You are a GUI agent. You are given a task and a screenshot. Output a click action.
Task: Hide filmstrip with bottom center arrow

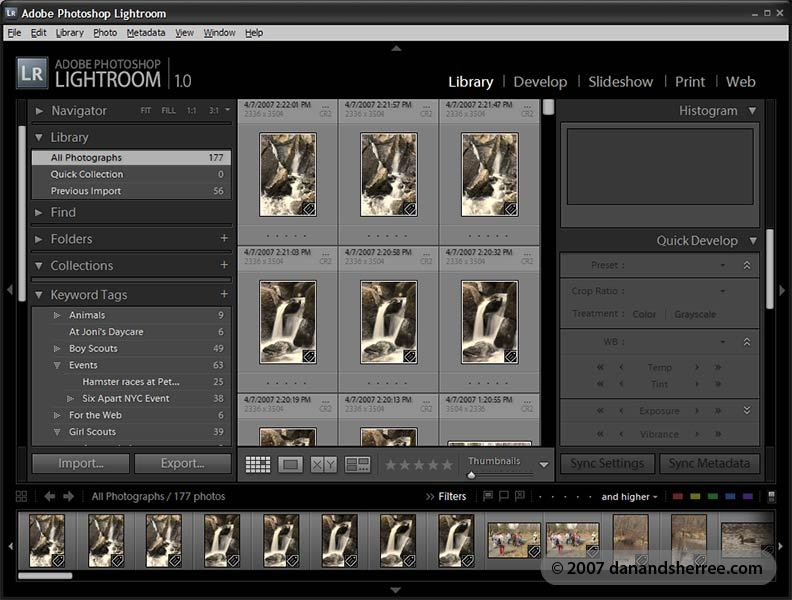pos(396,590)
